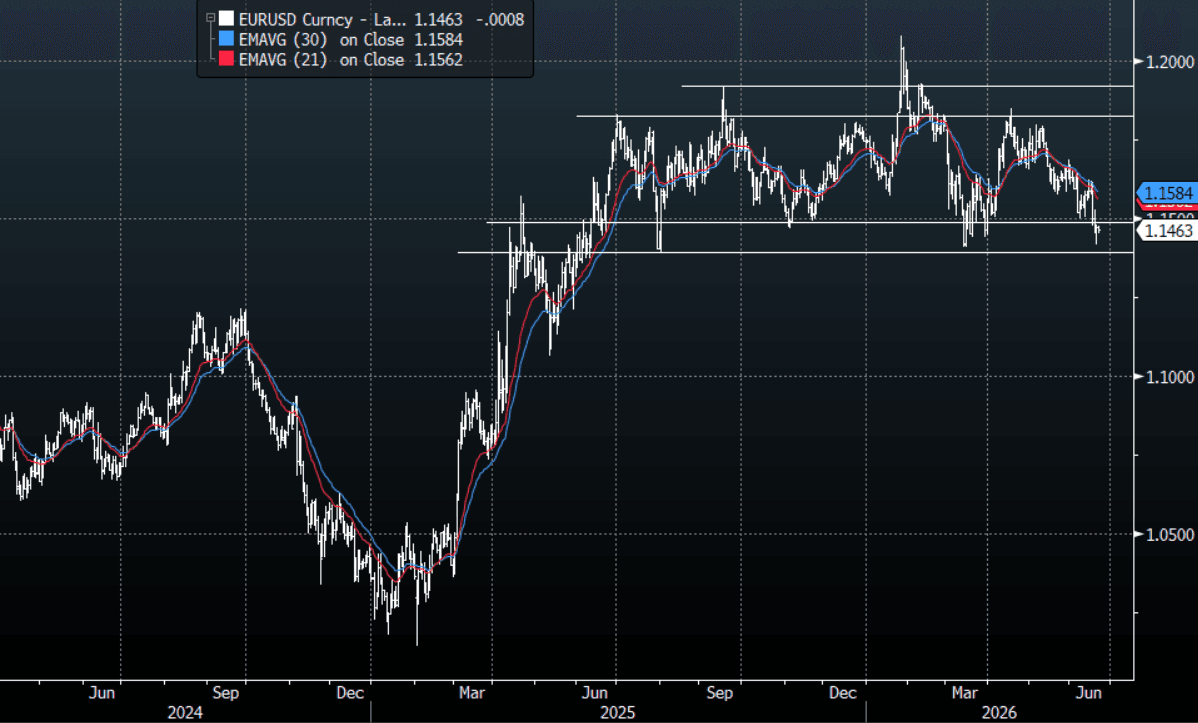Click the white 1.1463 last price tag
Image resolution: width=1198 pixels, height=723 pixels.
coord(1167,230)
